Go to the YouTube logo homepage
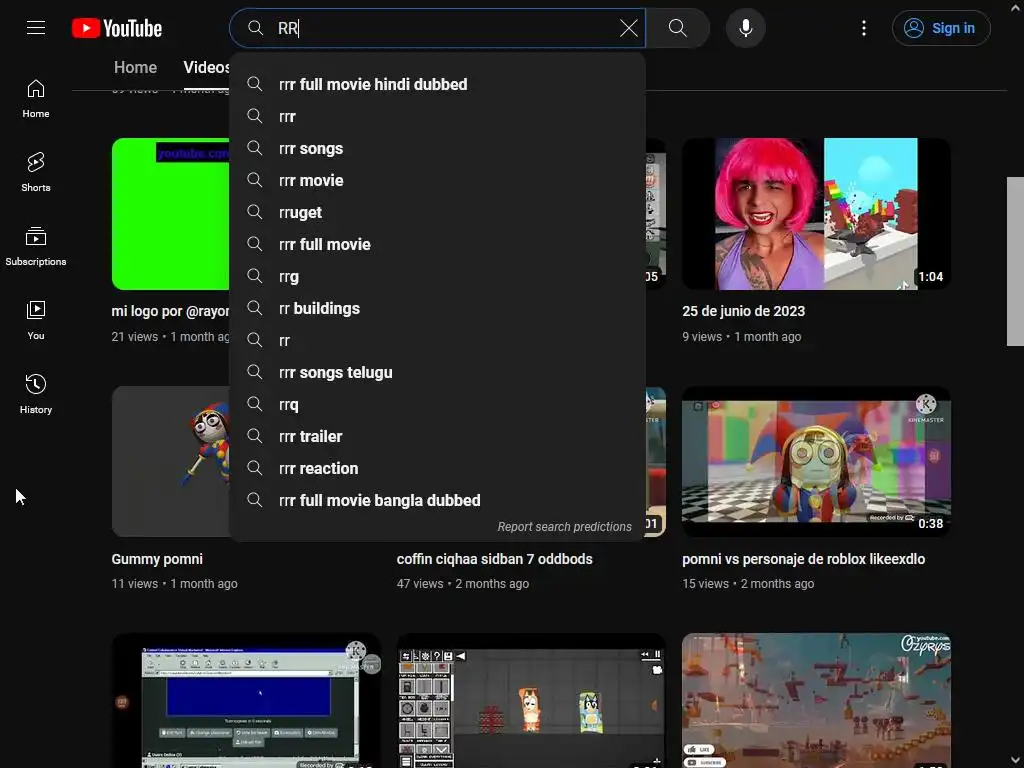This screenshot has width=1024, height=768. [x=117, y=28]
